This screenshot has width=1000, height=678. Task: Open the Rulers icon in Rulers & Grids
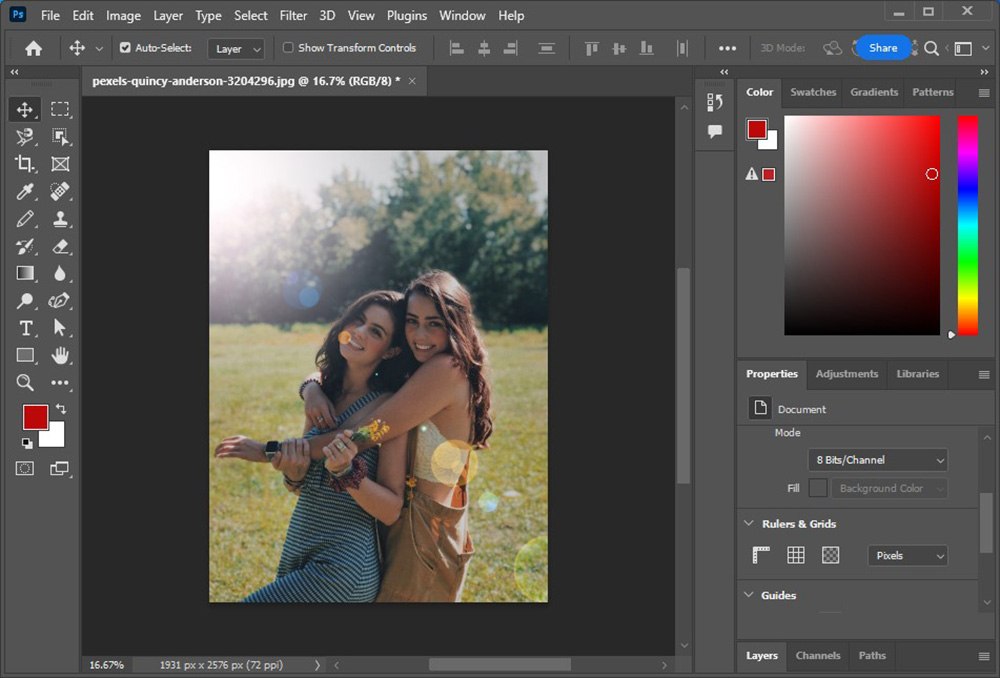click(x=760, y=554)
